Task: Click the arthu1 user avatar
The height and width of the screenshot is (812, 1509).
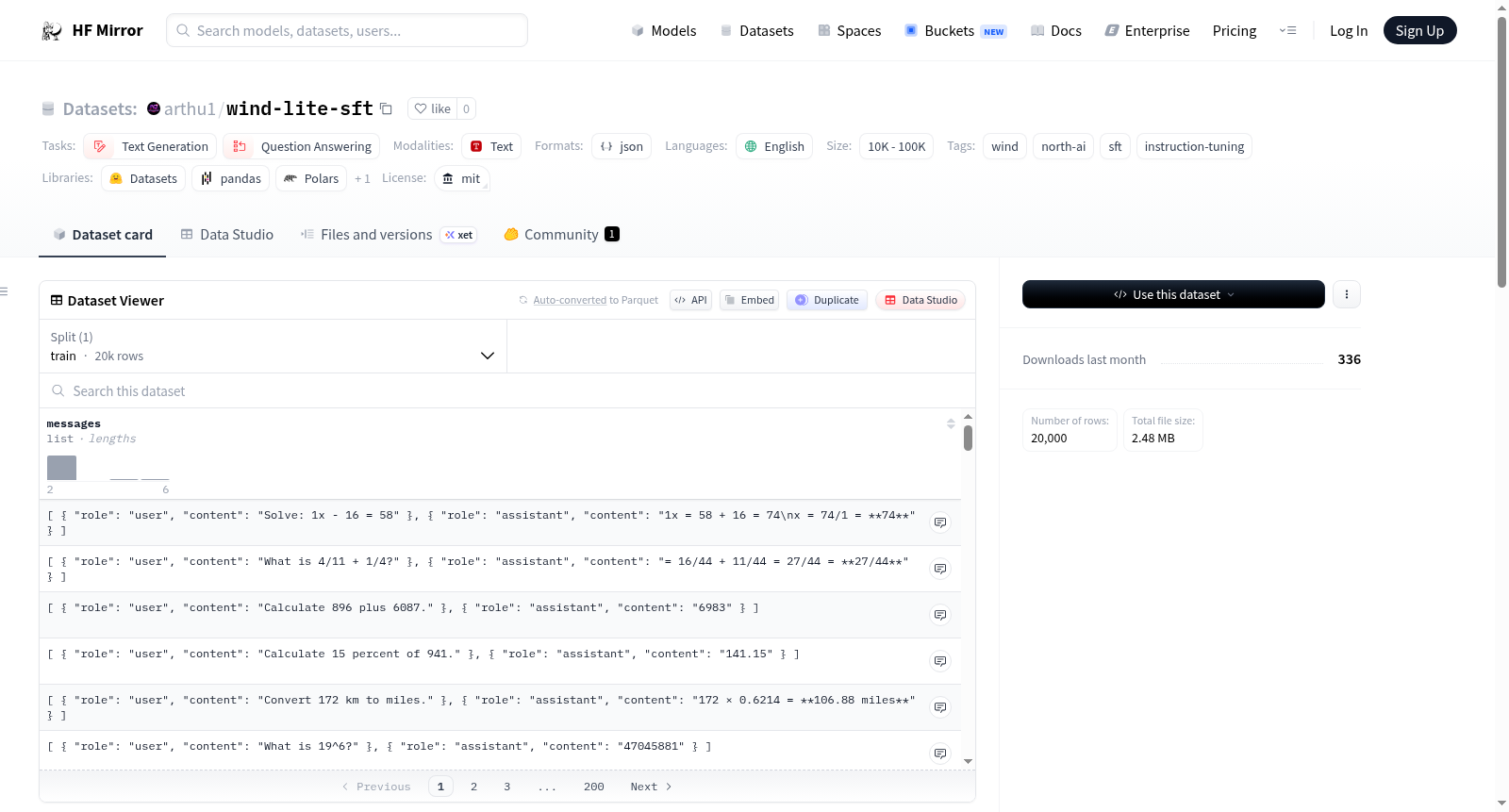Action: 154,108
